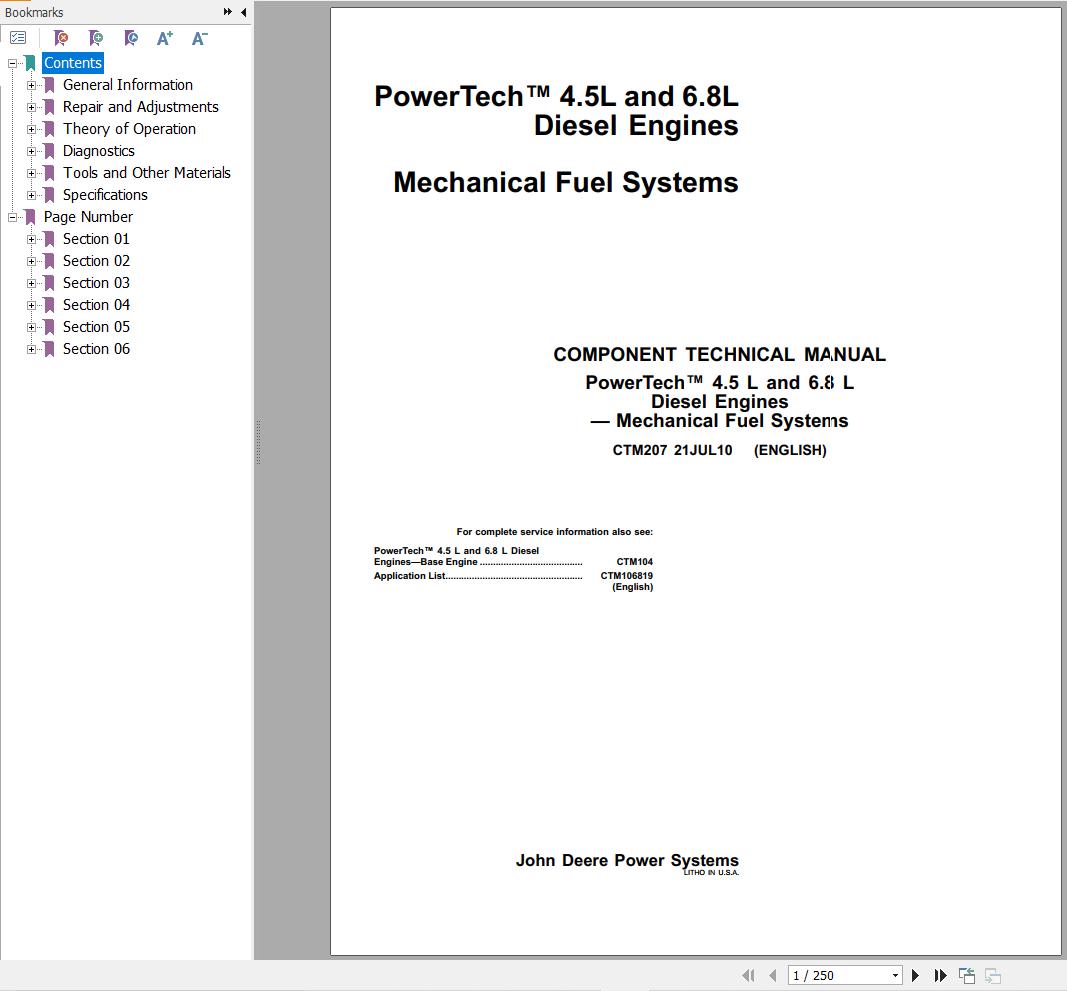1067x991 pixels.
Task: Click the delete bookmark icon
Action: [61, 38]
